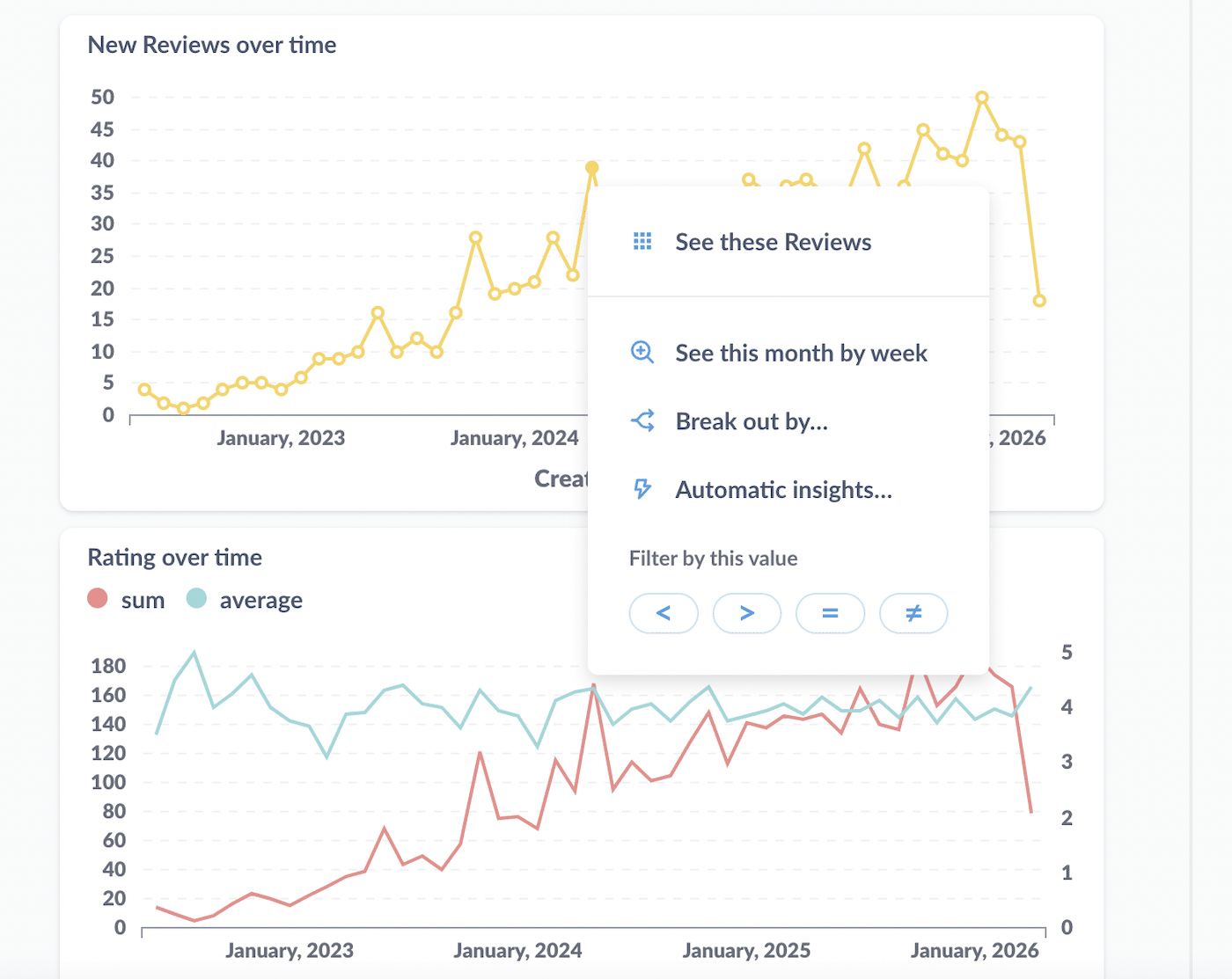Open the Break out by... submenu
Viewport: 1232px width, 979px height.
[x=751, y=420]
